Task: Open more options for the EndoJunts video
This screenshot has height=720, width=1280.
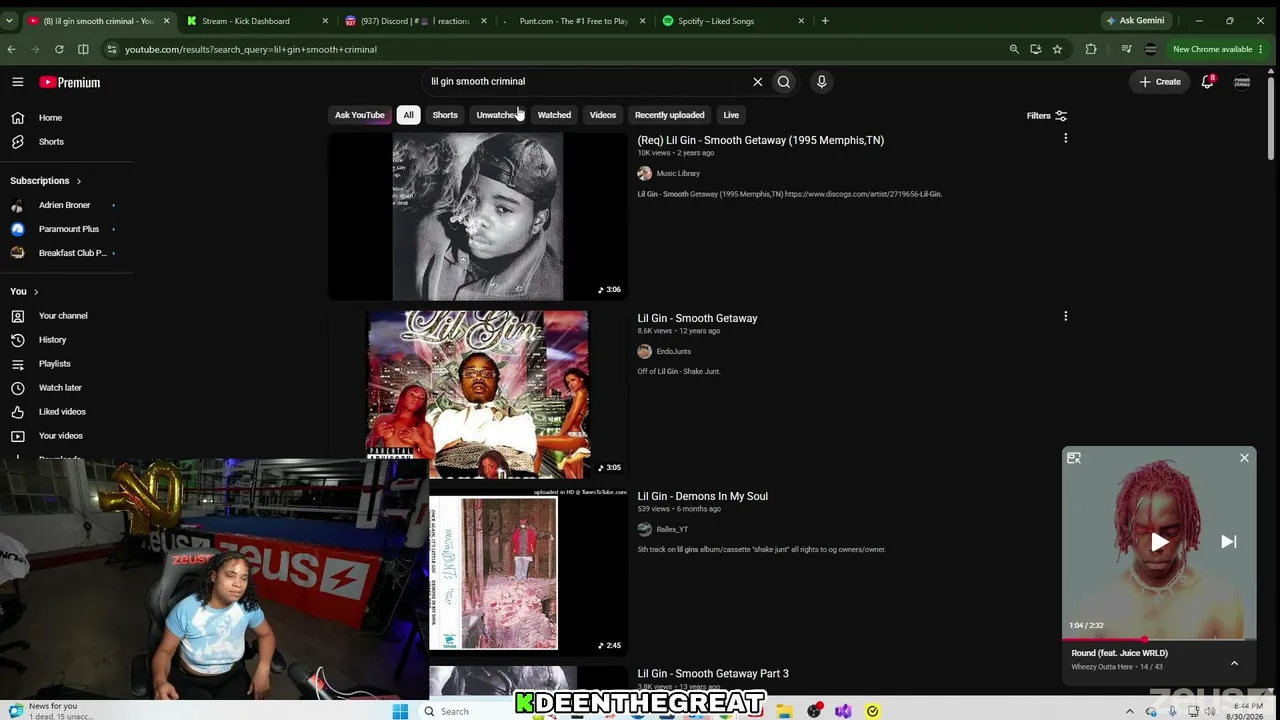Action: click(x=1065, y=316)
